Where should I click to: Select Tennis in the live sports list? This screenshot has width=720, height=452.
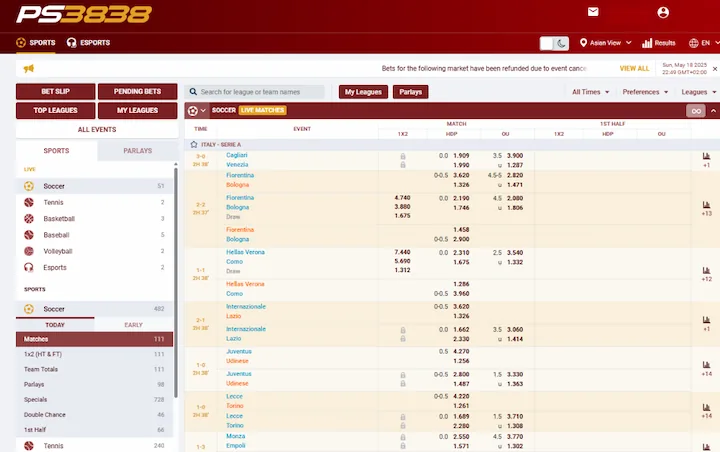click(x=54, y=202)
